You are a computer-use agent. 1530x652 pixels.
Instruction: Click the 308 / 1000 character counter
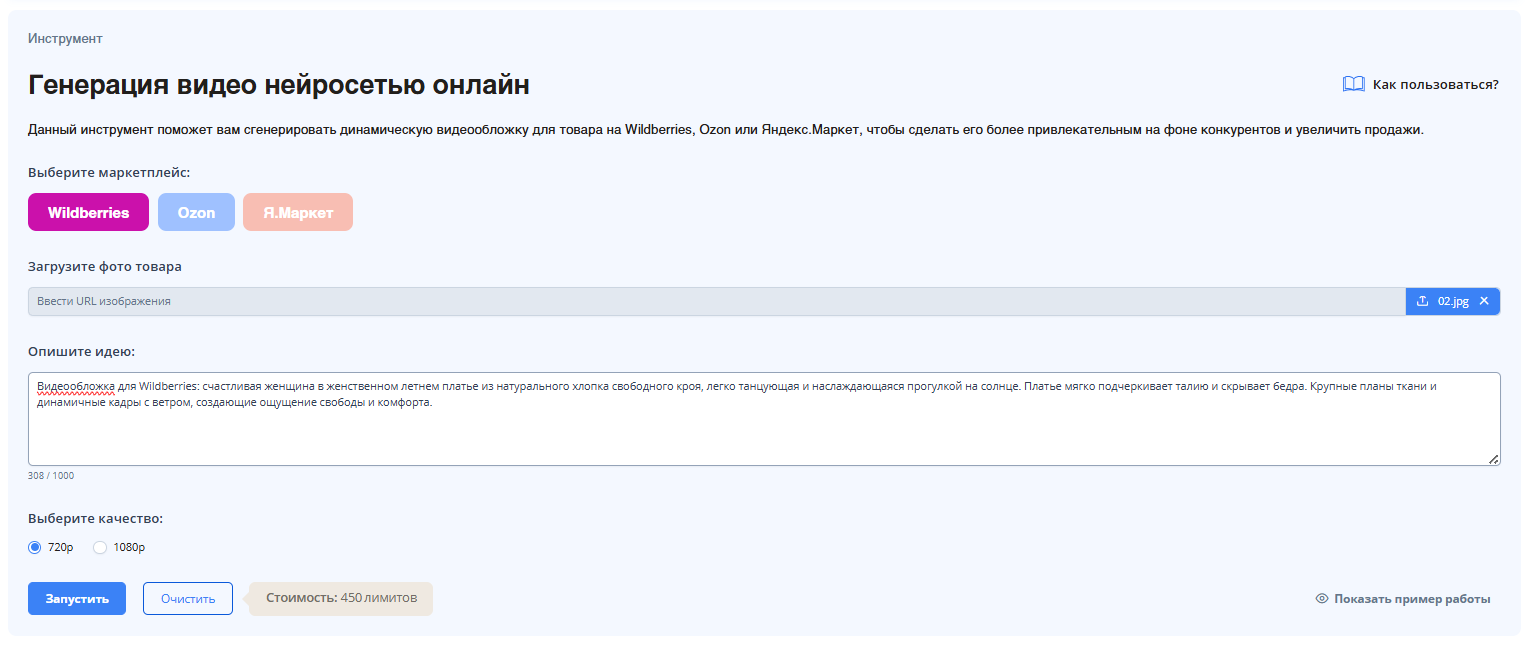tap(51, 476)
